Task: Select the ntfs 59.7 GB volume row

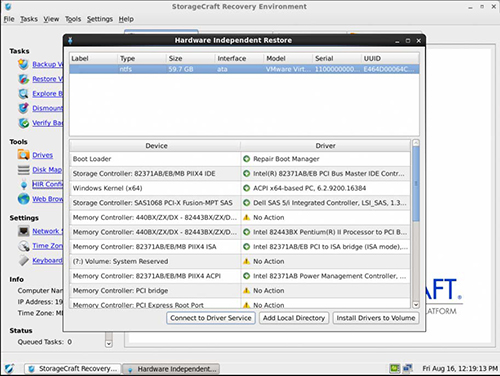Action: (x=244, y=69)
